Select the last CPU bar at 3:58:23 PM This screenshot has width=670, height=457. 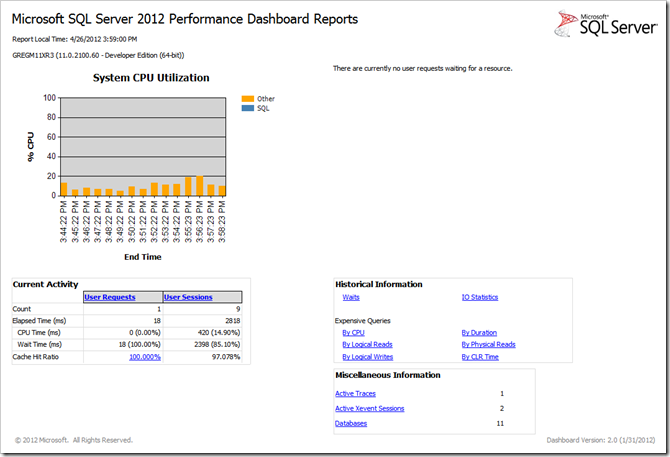click(222, 190)
